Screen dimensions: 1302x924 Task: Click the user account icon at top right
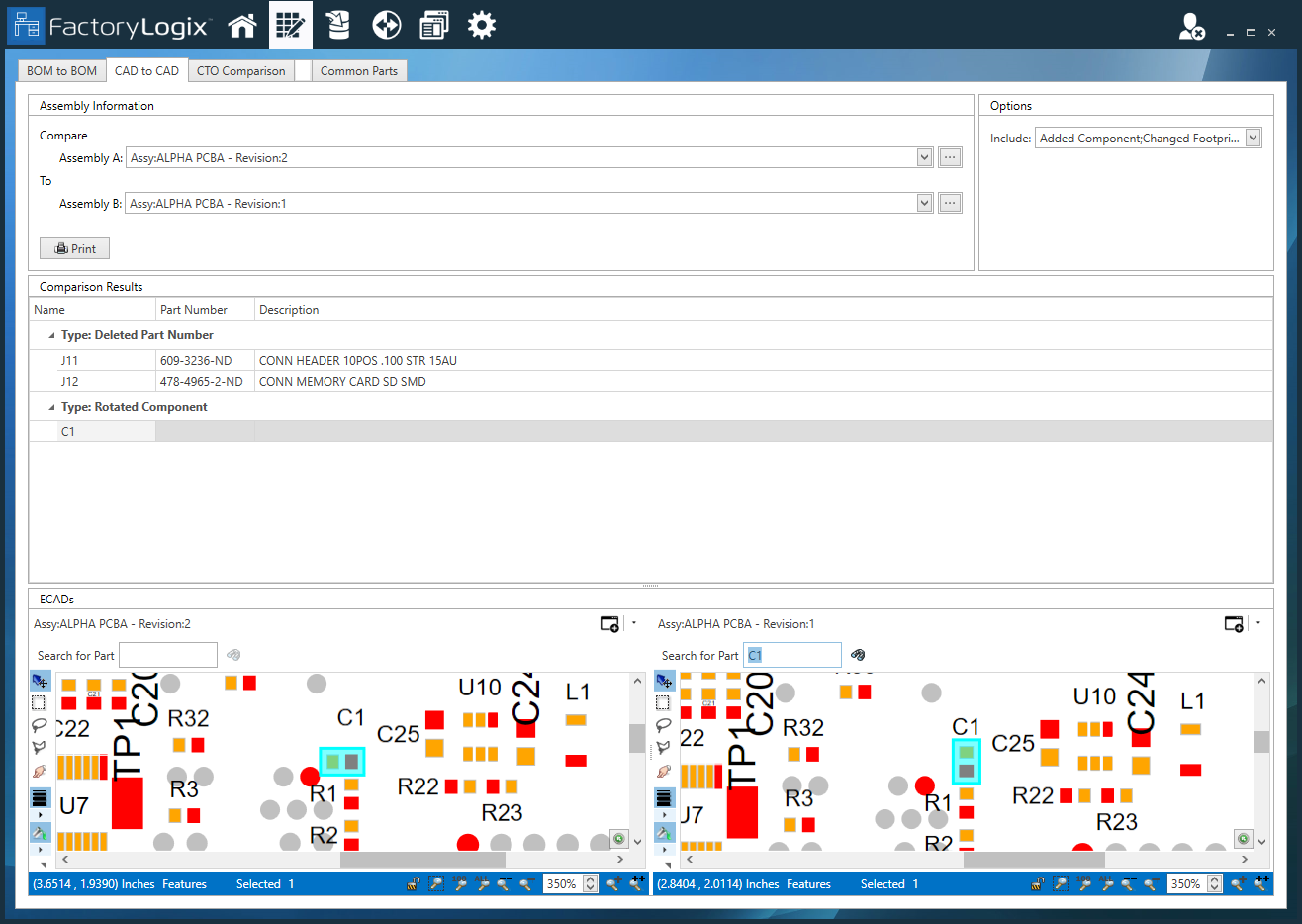tap(1191, 27)
